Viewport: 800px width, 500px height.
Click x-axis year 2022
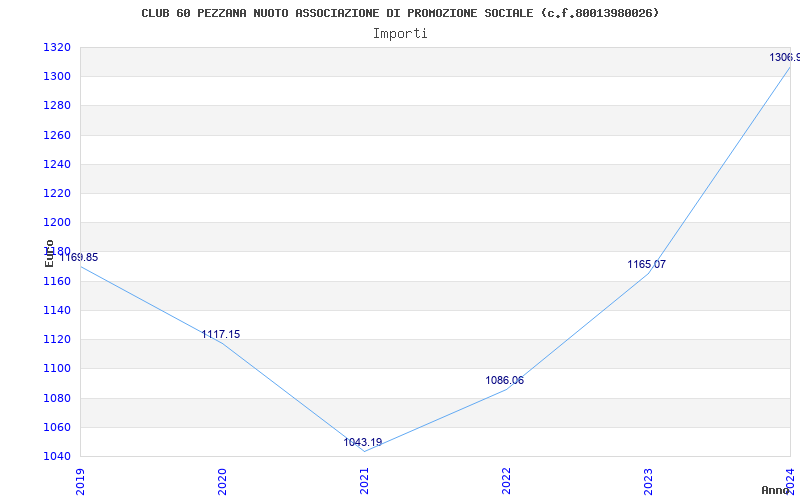pyautogui.click(x=506, y=481)
